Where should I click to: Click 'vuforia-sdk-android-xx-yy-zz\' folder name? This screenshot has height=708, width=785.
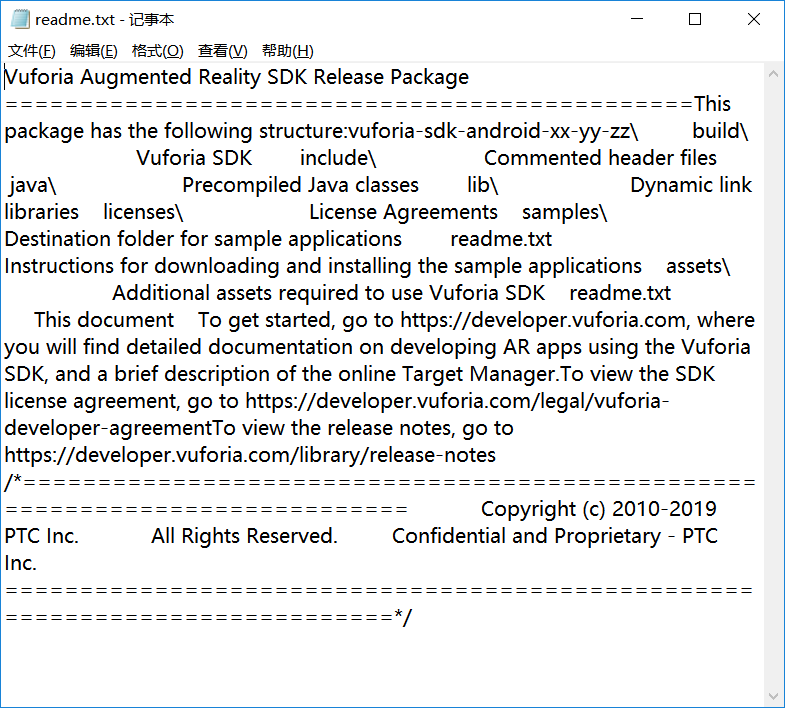coord(493,131)
